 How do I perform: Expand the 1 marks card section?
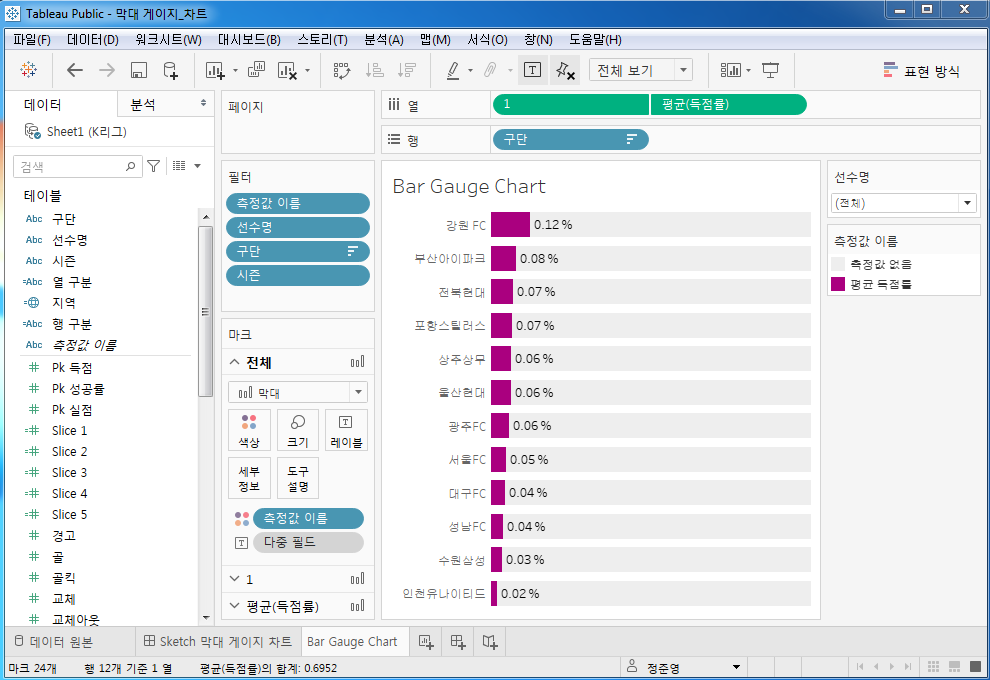point(234,579)
